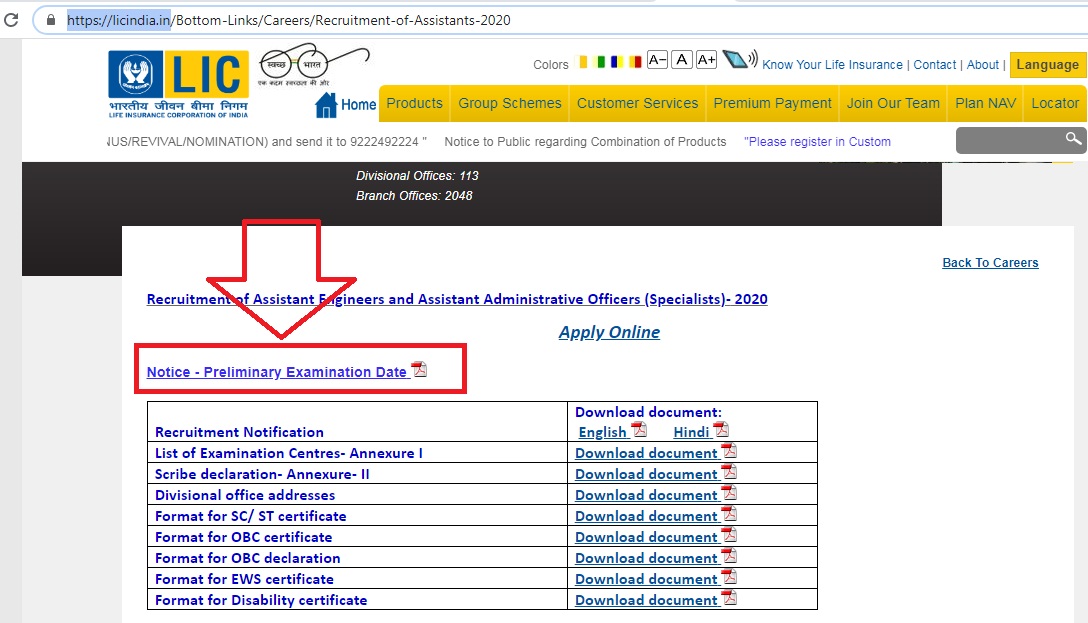This screenshot has height=623, width=1088.
Task: Open PDF icon beside Preliminary Examination Date notice
Action: click(419, 369)
